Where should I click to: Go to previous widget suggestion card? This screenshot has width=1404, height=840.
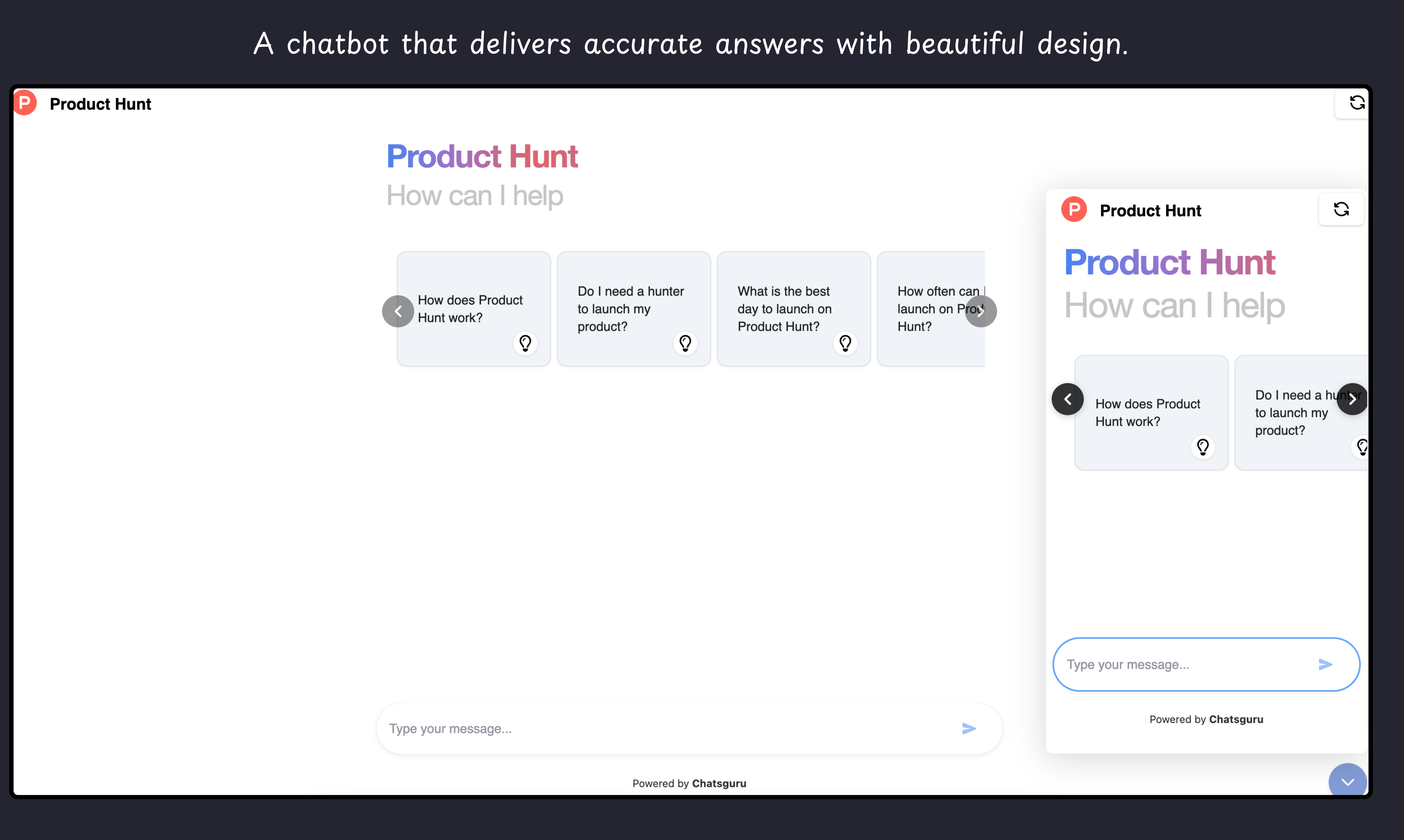1067,399
